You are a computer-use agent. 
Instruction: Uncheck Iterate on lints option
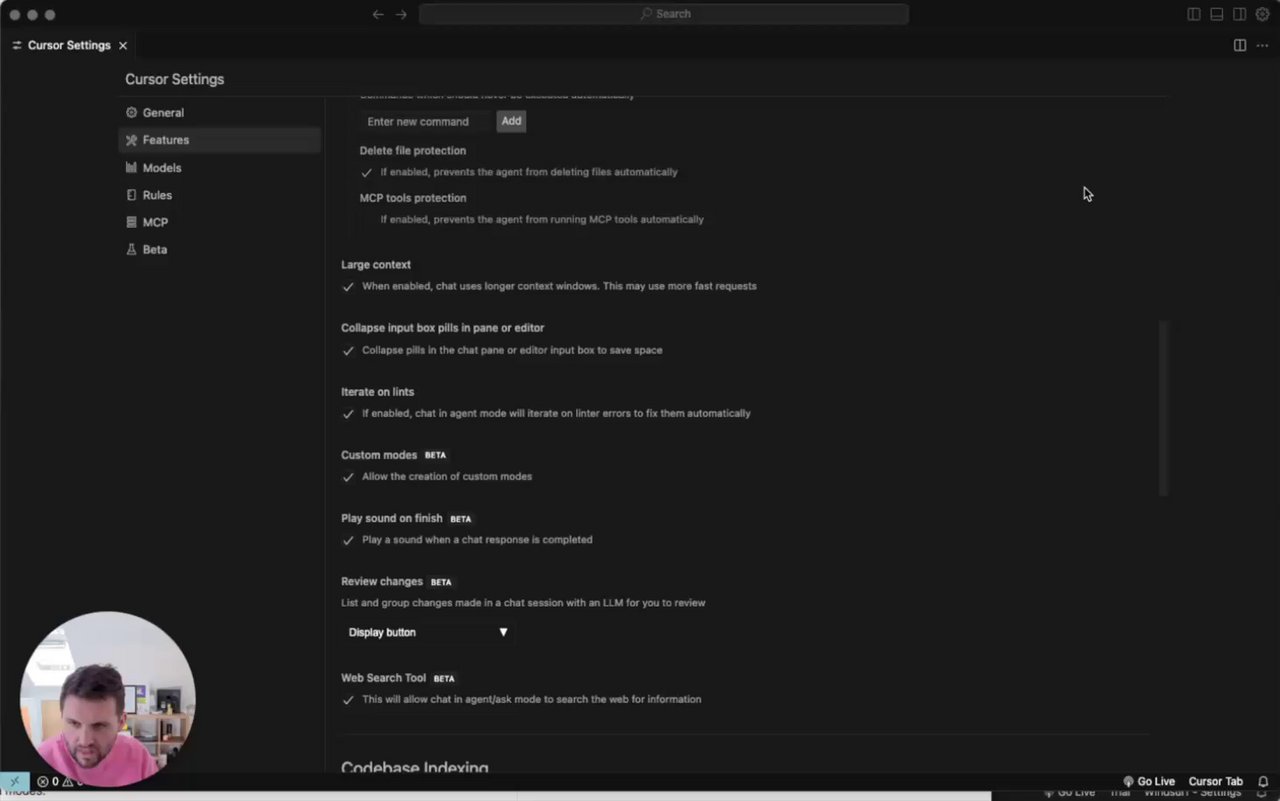pyautogui.click(x=348, y=414)
